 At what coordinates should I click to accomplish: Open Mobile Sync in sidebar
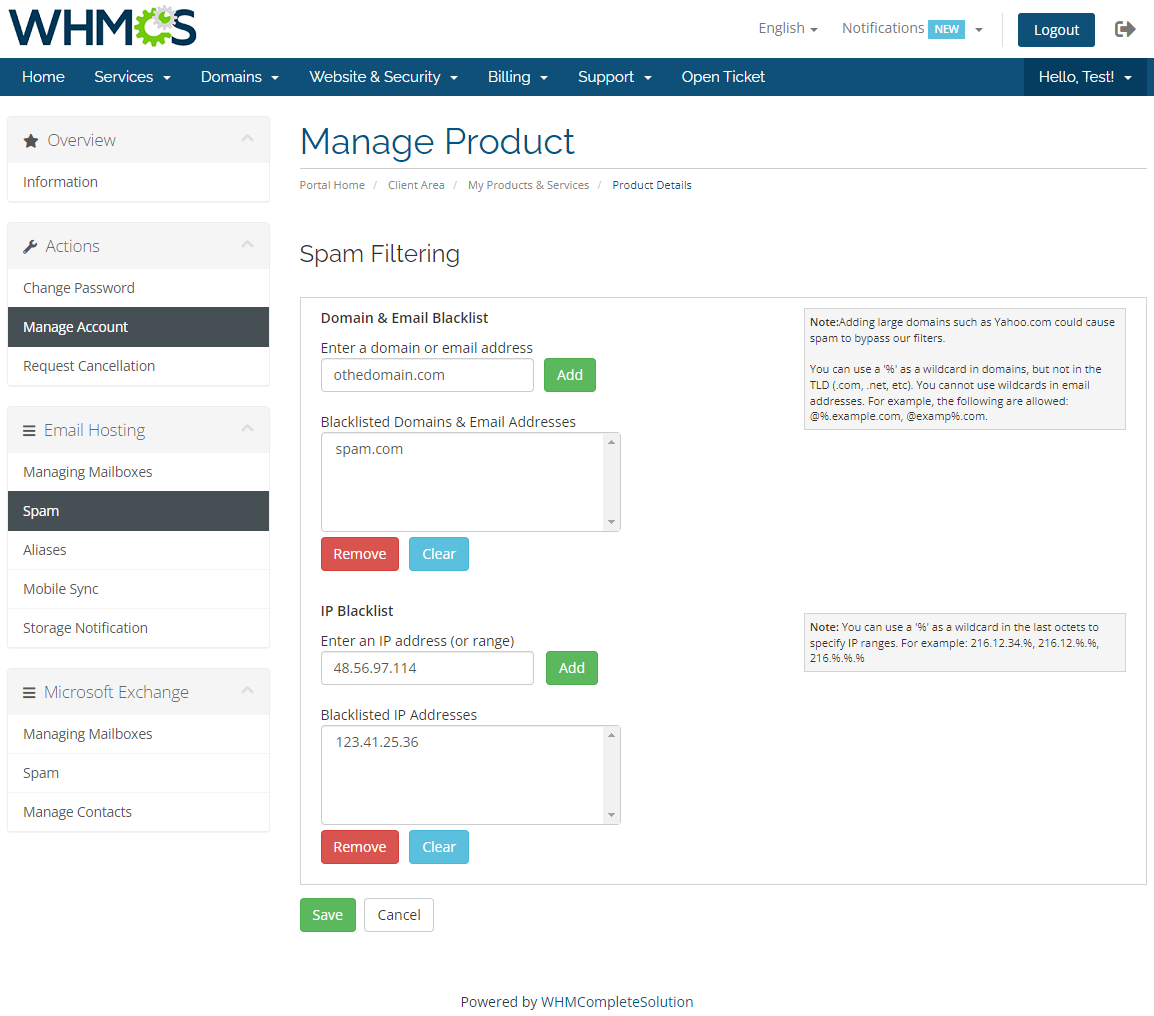pyautogui.click(x=138, y=589)
